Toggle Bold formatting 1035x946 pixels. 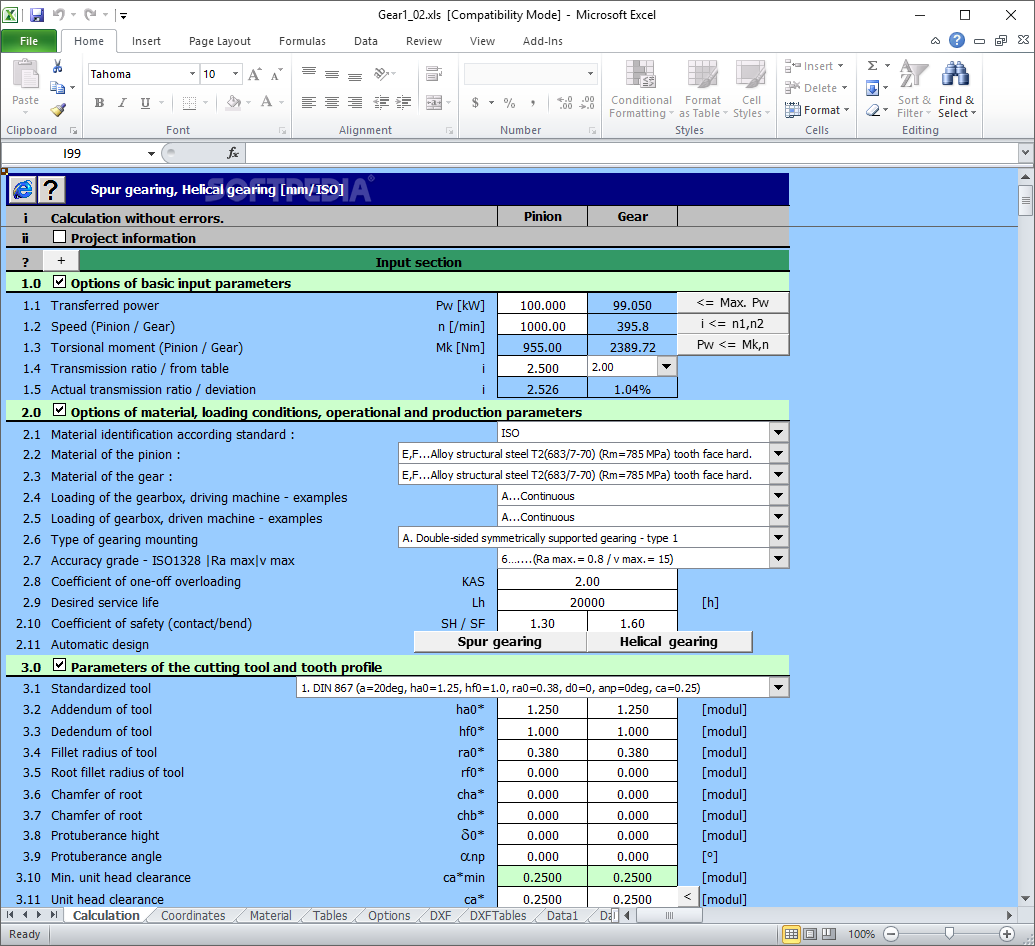pyautogui.click(x=99, y=102)
